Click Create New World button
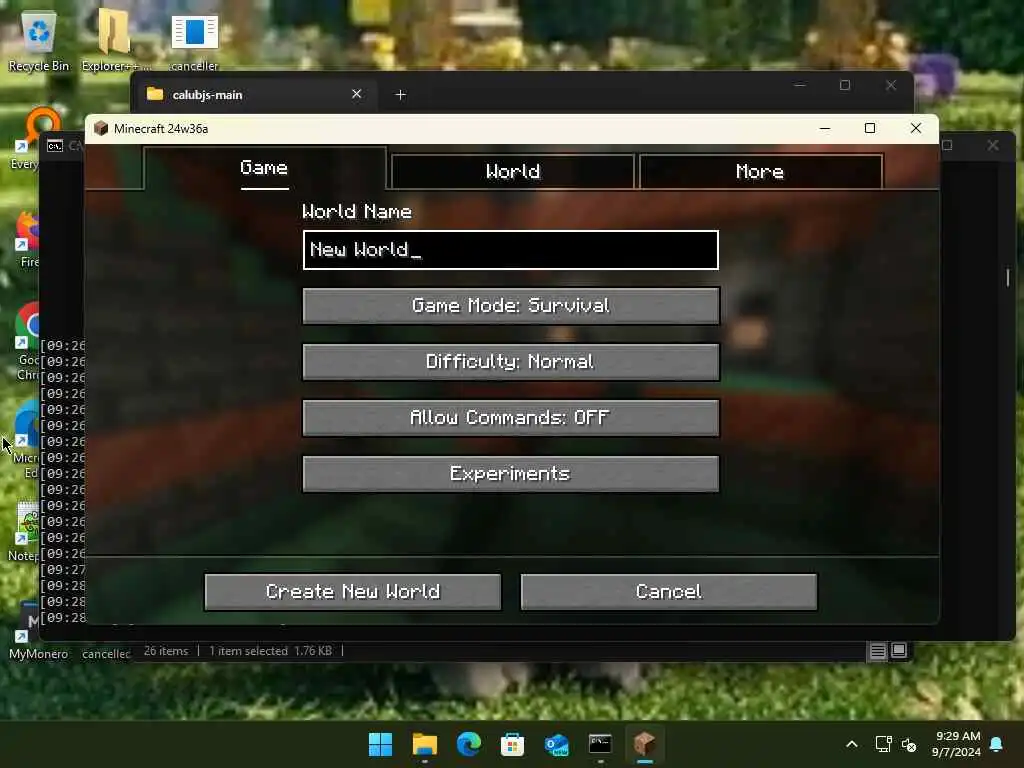This screenshot has width=1024, height=768. point(353,592)
